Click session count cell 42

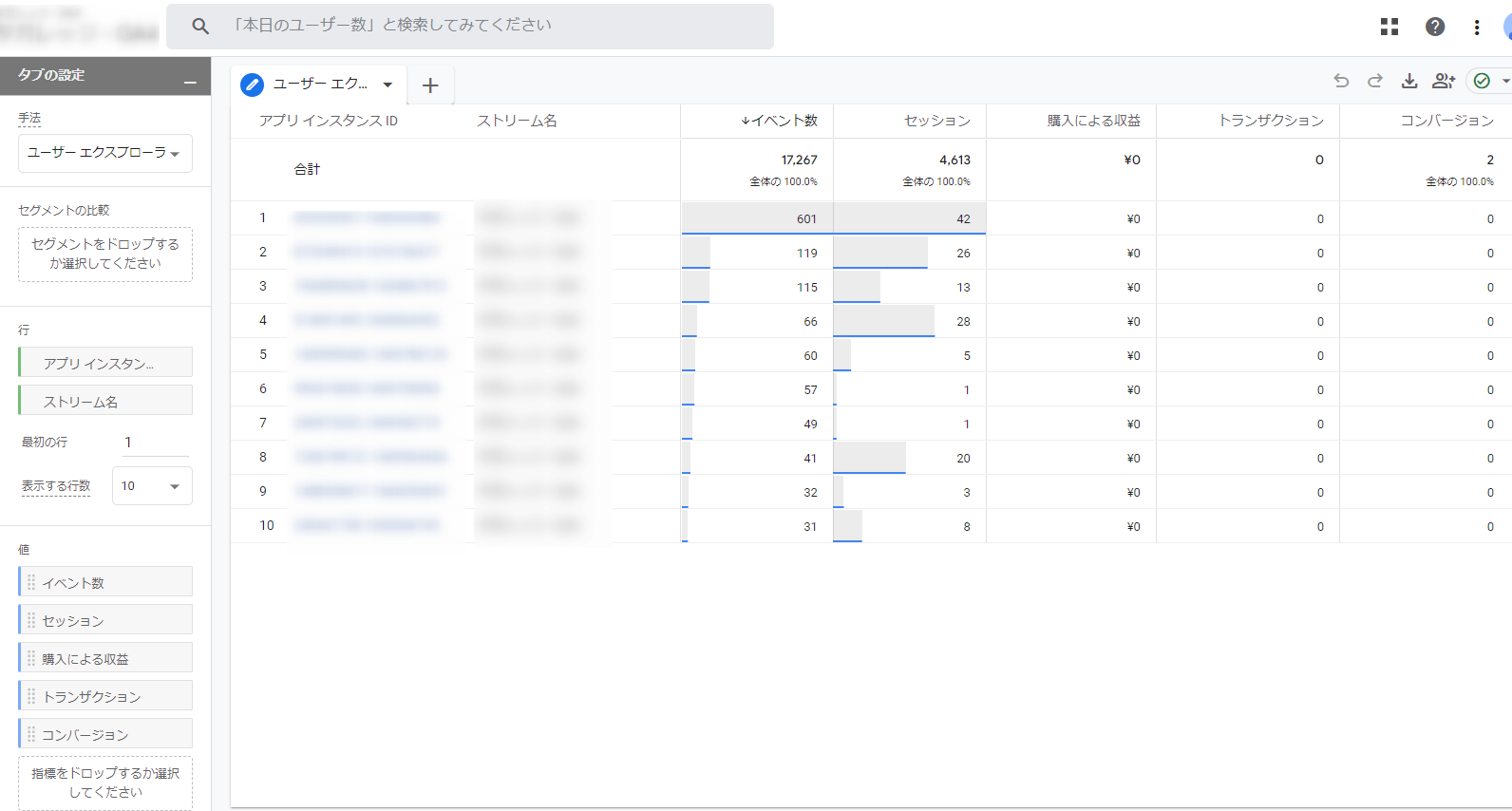(963, 219)
